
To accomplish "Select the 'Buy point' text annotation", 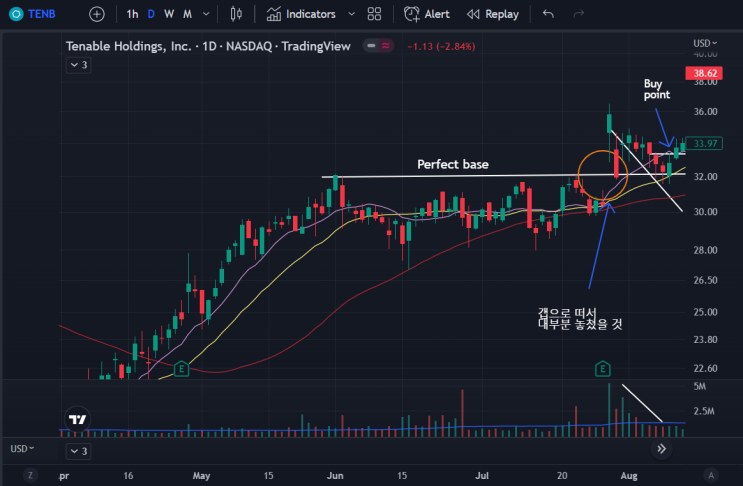I will coord(656,89).
